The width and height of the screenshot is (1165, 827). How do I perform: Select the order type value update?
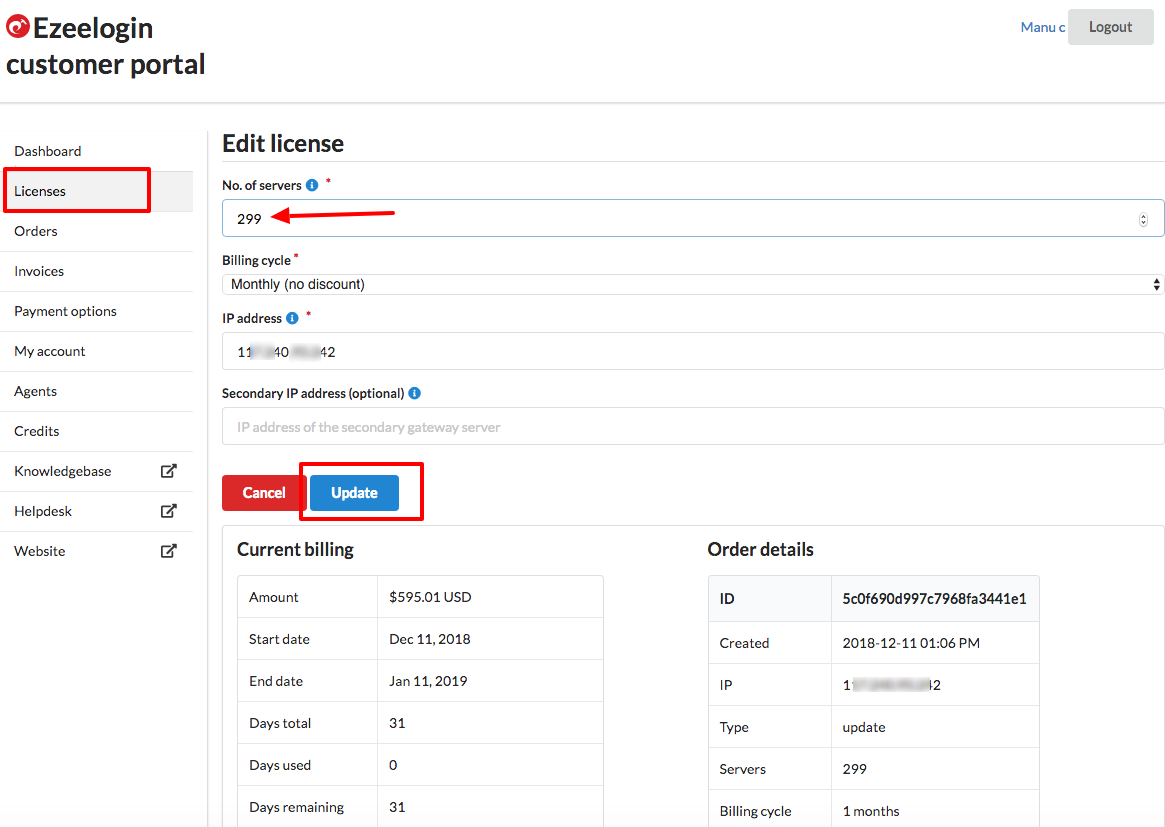click(864, 727)
